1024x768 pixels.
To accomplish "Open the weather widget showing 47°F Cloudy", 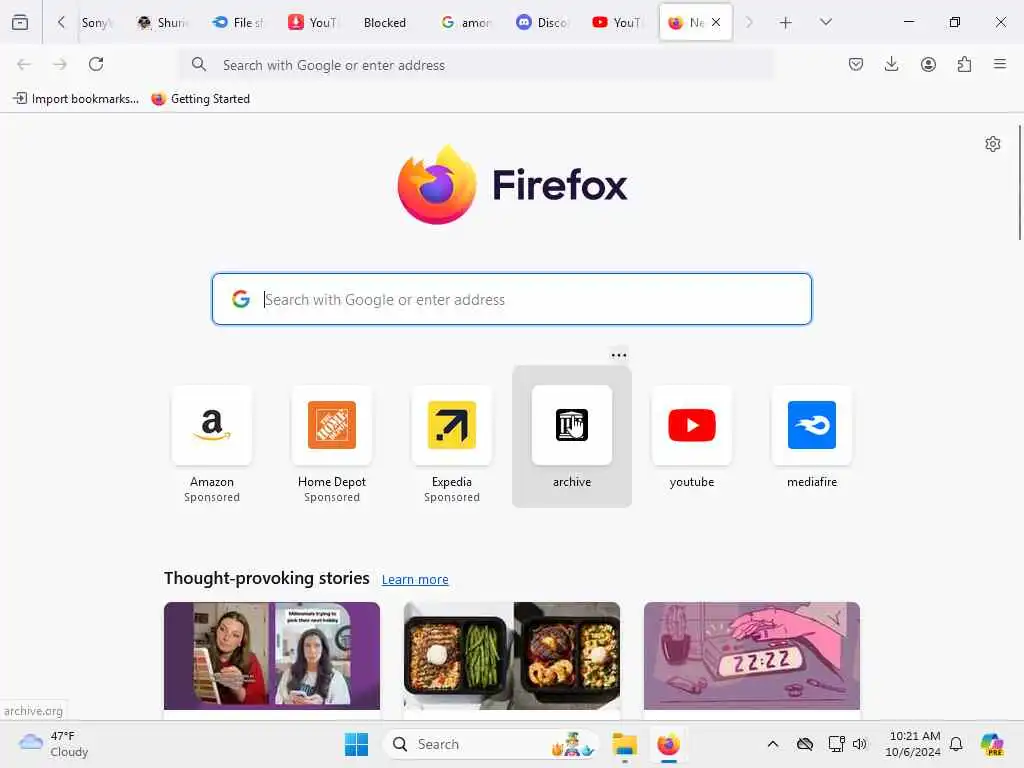I will point(54,744).
